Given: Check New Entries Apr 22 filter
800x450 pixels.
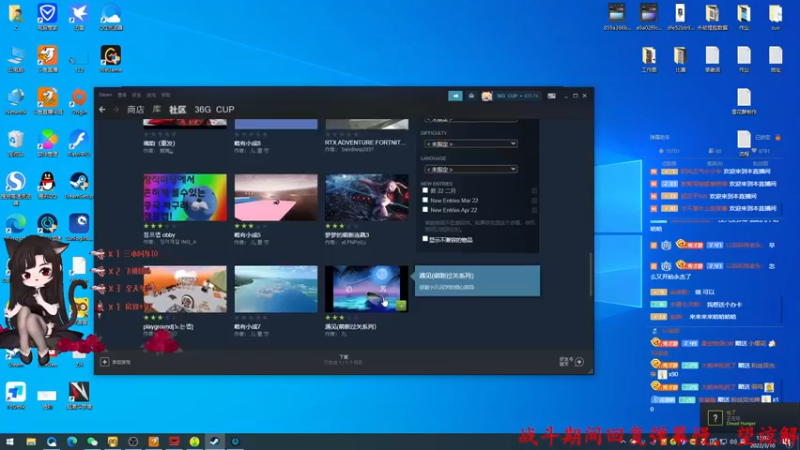Looking at the screenshot, I should [425, 210].
